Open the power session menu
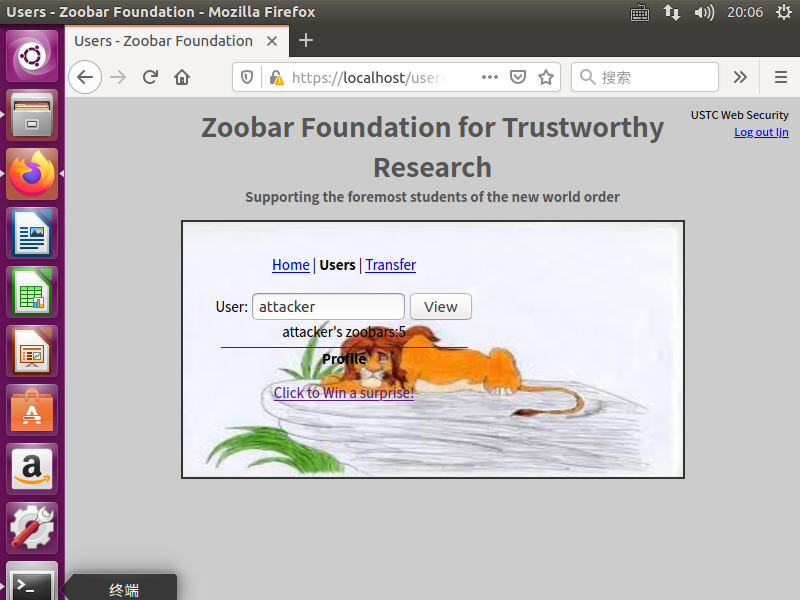800x600 pixels. click(x=784, y=12)
